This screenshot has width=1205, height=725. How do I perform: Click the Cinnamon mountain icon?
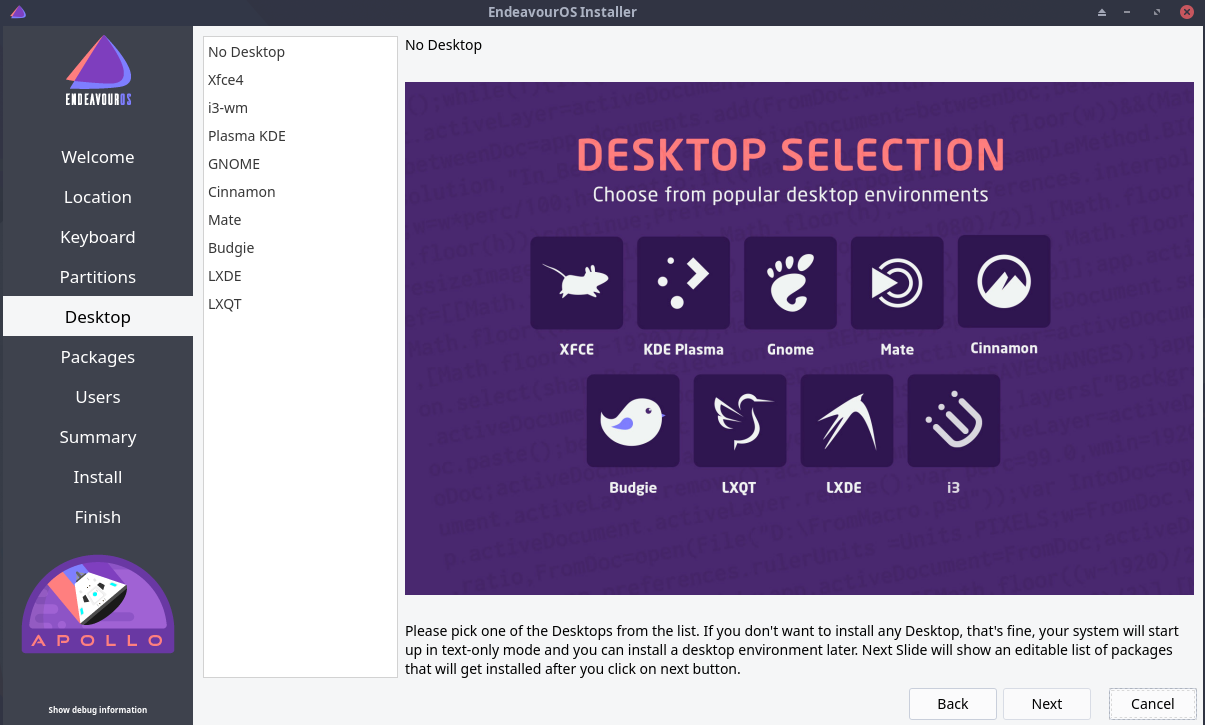[x=1004, y=281]
